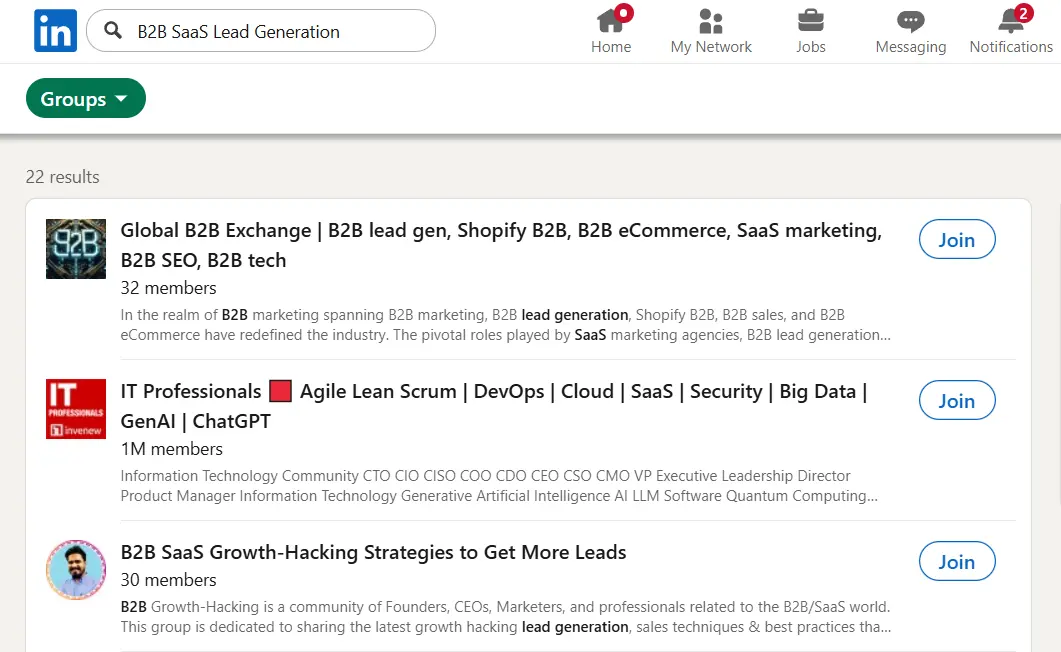
Task: Click the IT Professionals red logo thumbnail
Action: (x=76, y=409)
